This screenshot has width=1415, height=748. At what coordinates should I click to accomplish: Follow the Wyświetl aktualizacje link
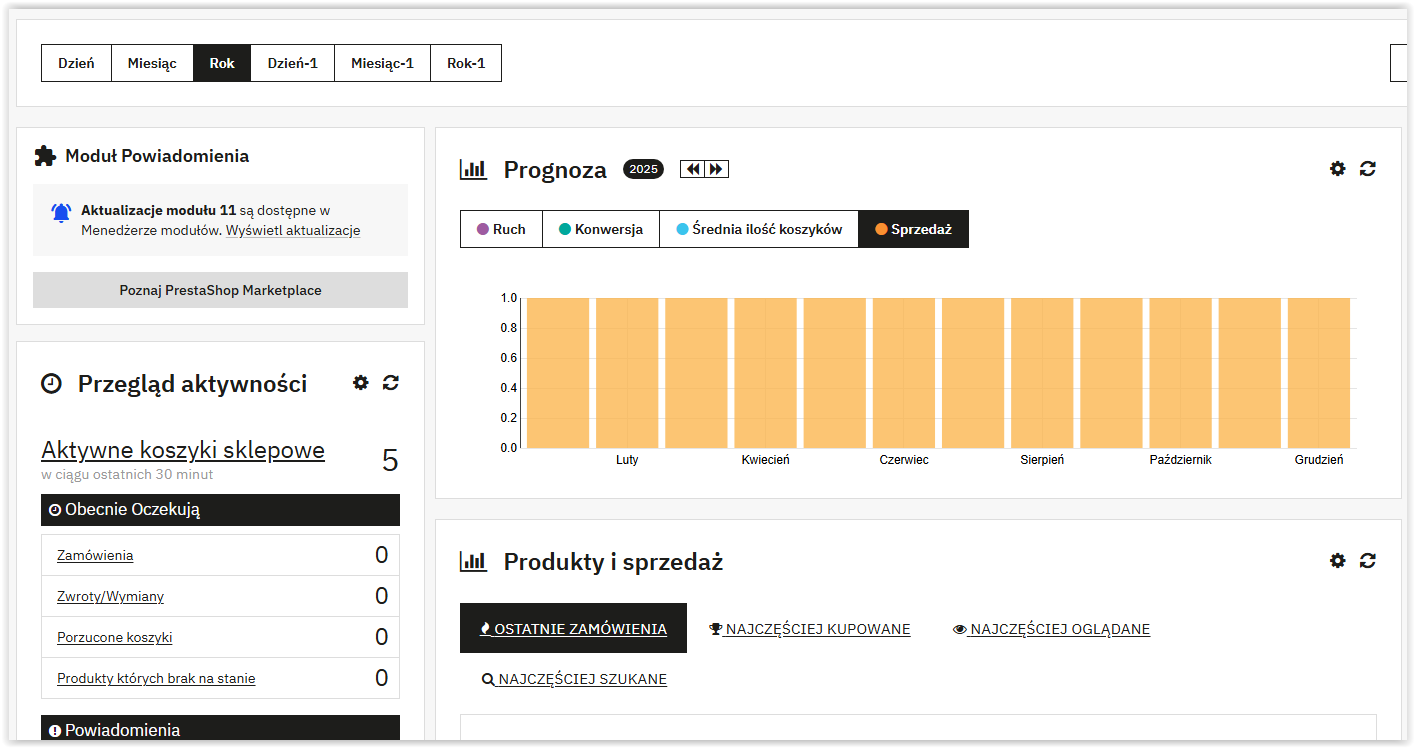point(293,230)
